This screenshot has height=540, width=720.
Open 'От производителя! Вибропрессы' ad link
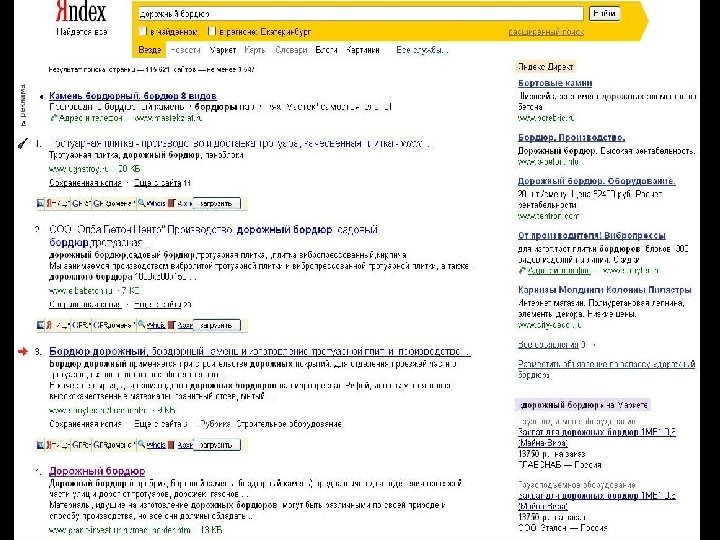tap(592, 236)
